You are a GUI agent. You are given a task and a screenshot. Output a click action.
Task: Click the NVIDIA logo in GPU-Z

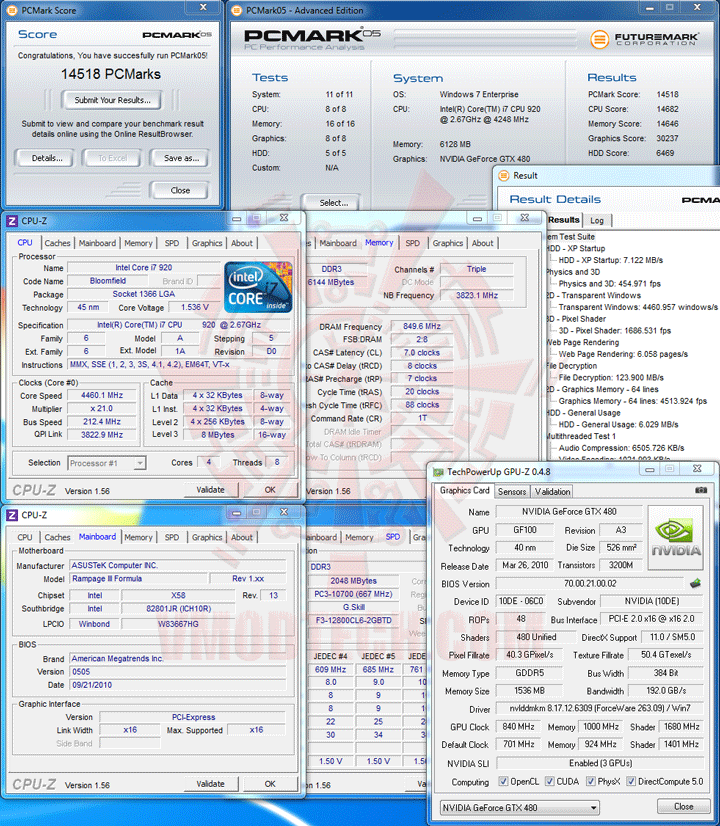click(x=675, y=538)
